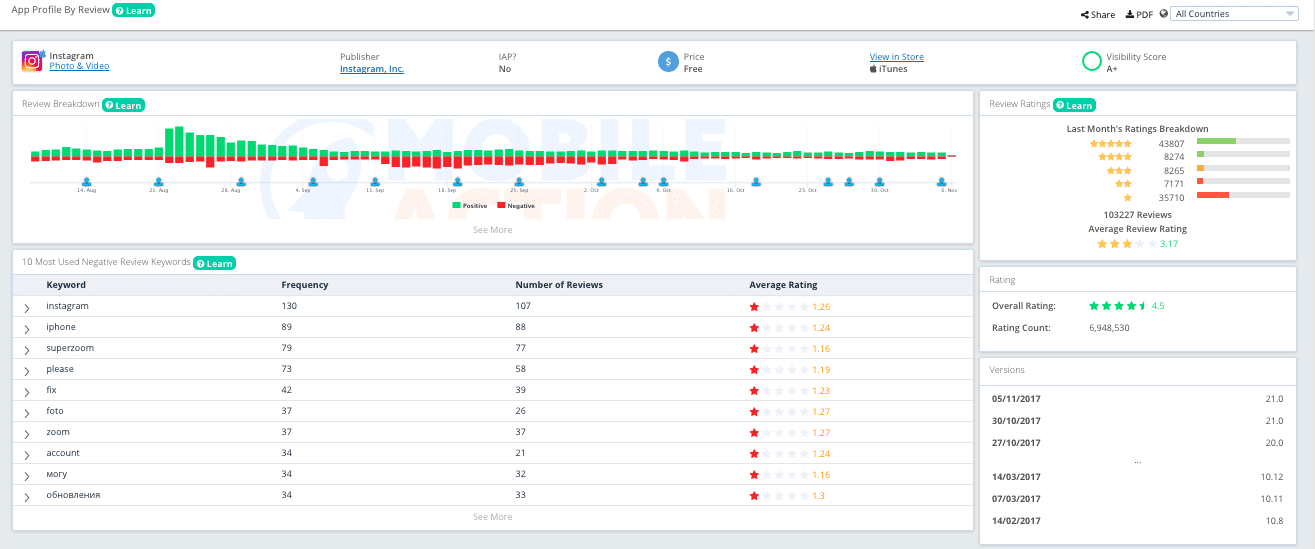Expand the please keyword row
The image size is (1315, 549).
(x=27, y=370)
